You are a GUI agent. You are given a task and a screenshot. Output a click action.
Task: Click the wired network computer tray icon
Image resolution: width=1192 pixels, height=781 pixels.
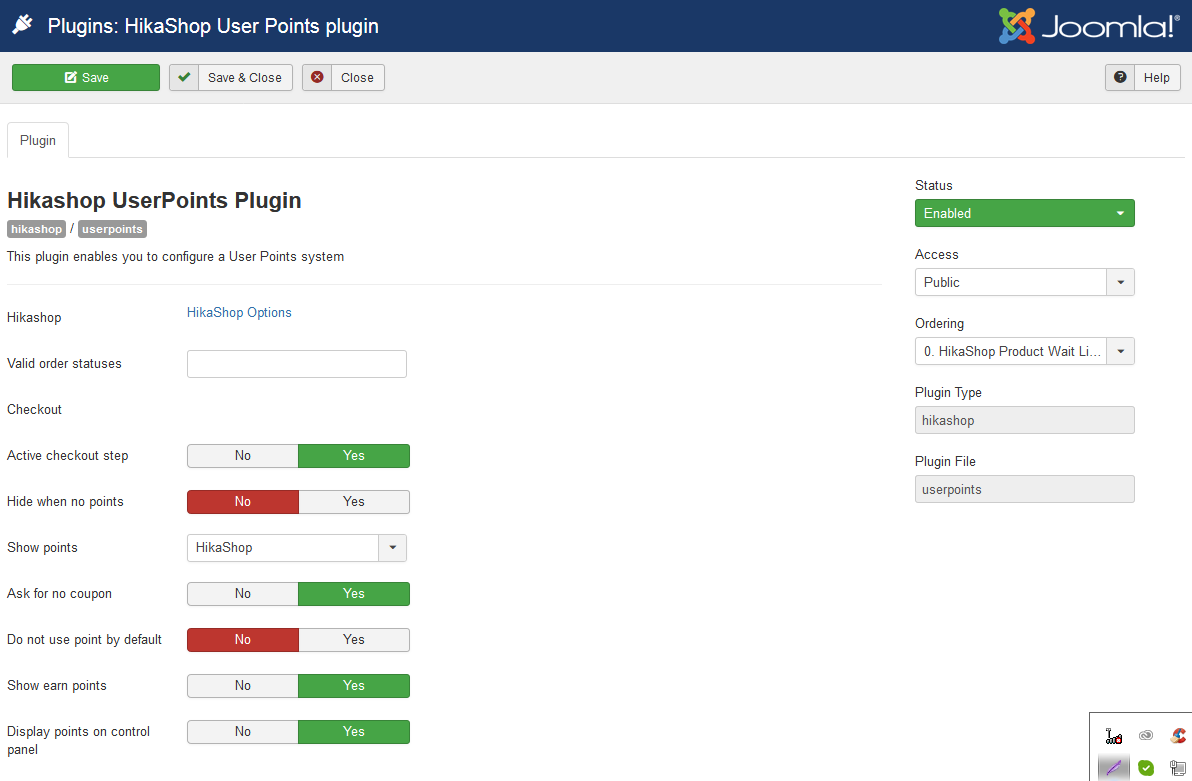click(x=1178, y=768)
